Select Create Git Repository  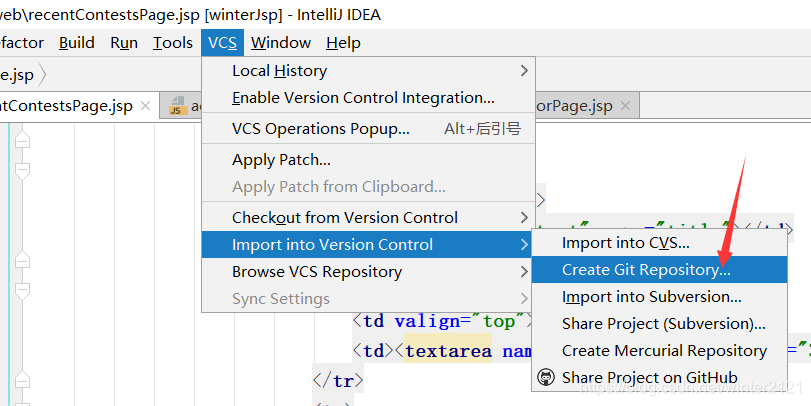(x=659, y=269)
